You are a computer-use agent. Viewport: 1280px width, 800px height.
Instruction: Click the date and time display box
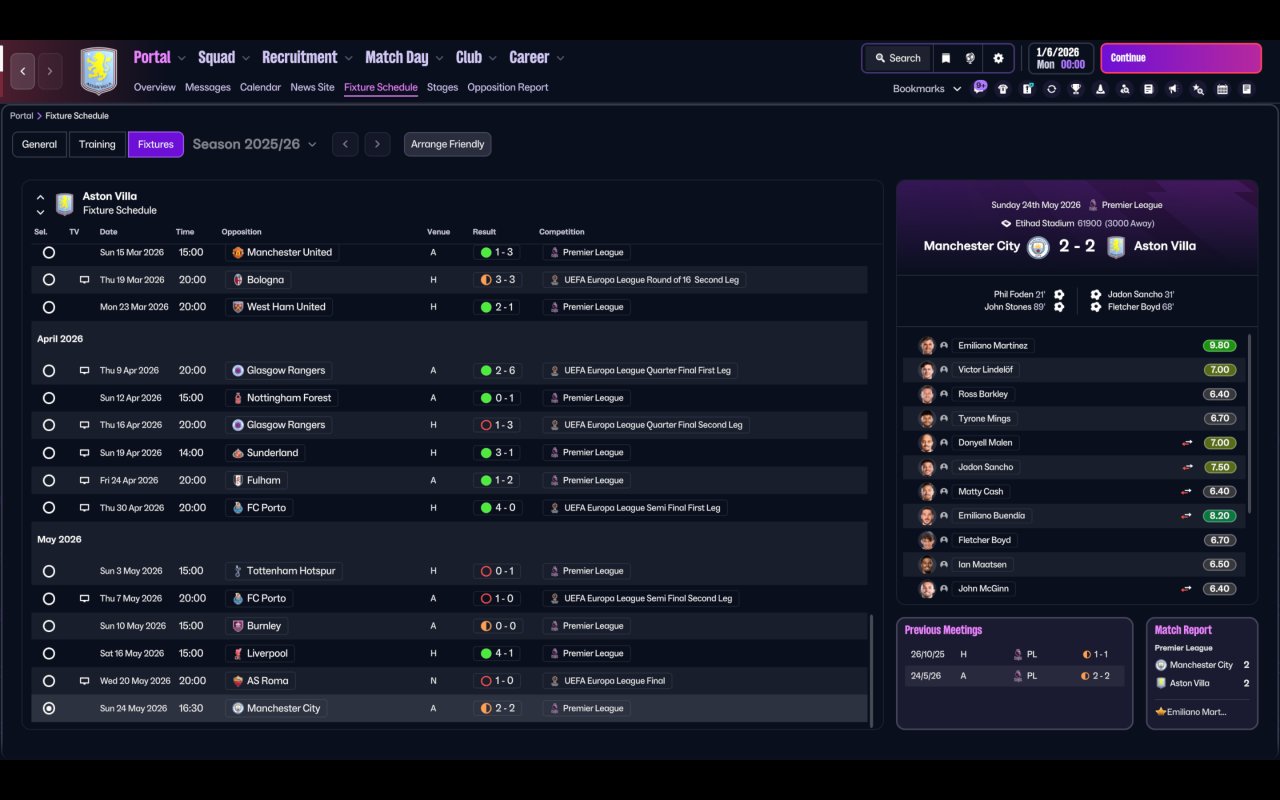click(x=1060, y=58)
